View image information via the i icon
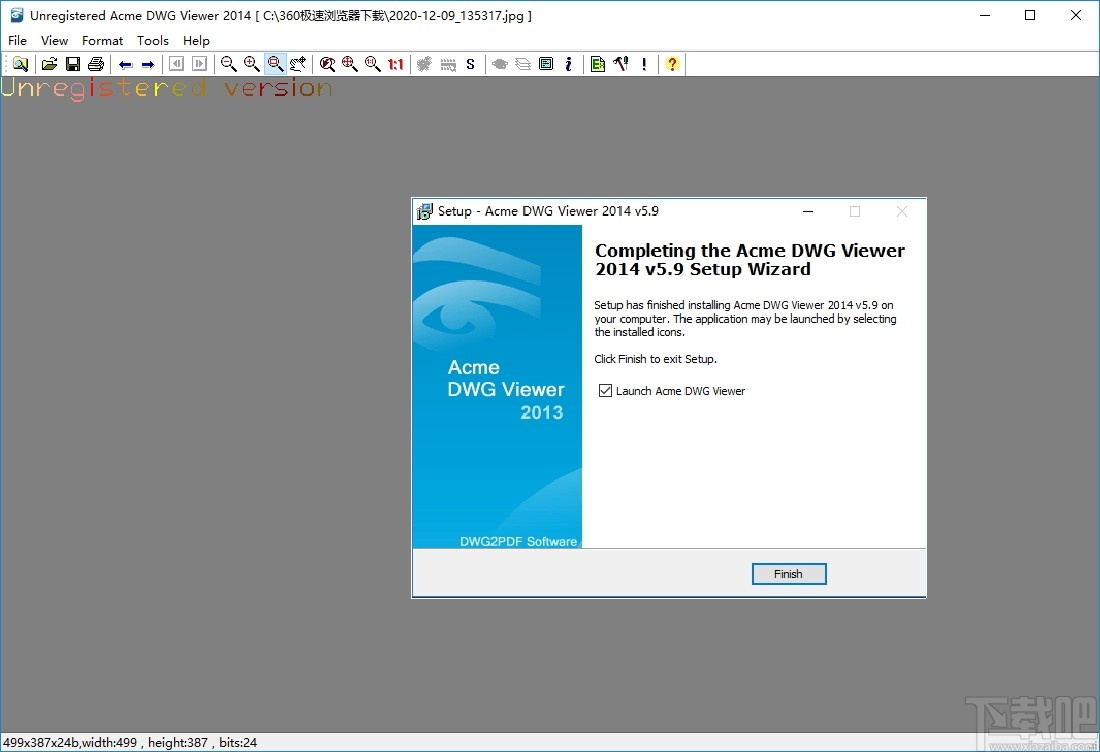Image resolution: width=1100 pixels, height=752 pixels. point(569,63)
